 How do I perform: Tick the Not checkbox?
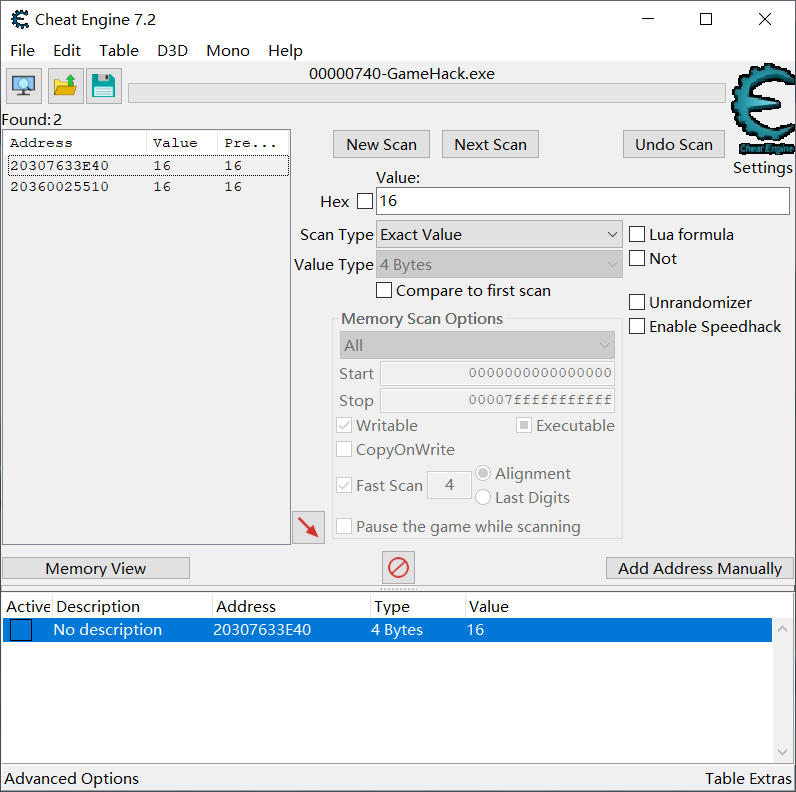(637, 258)
